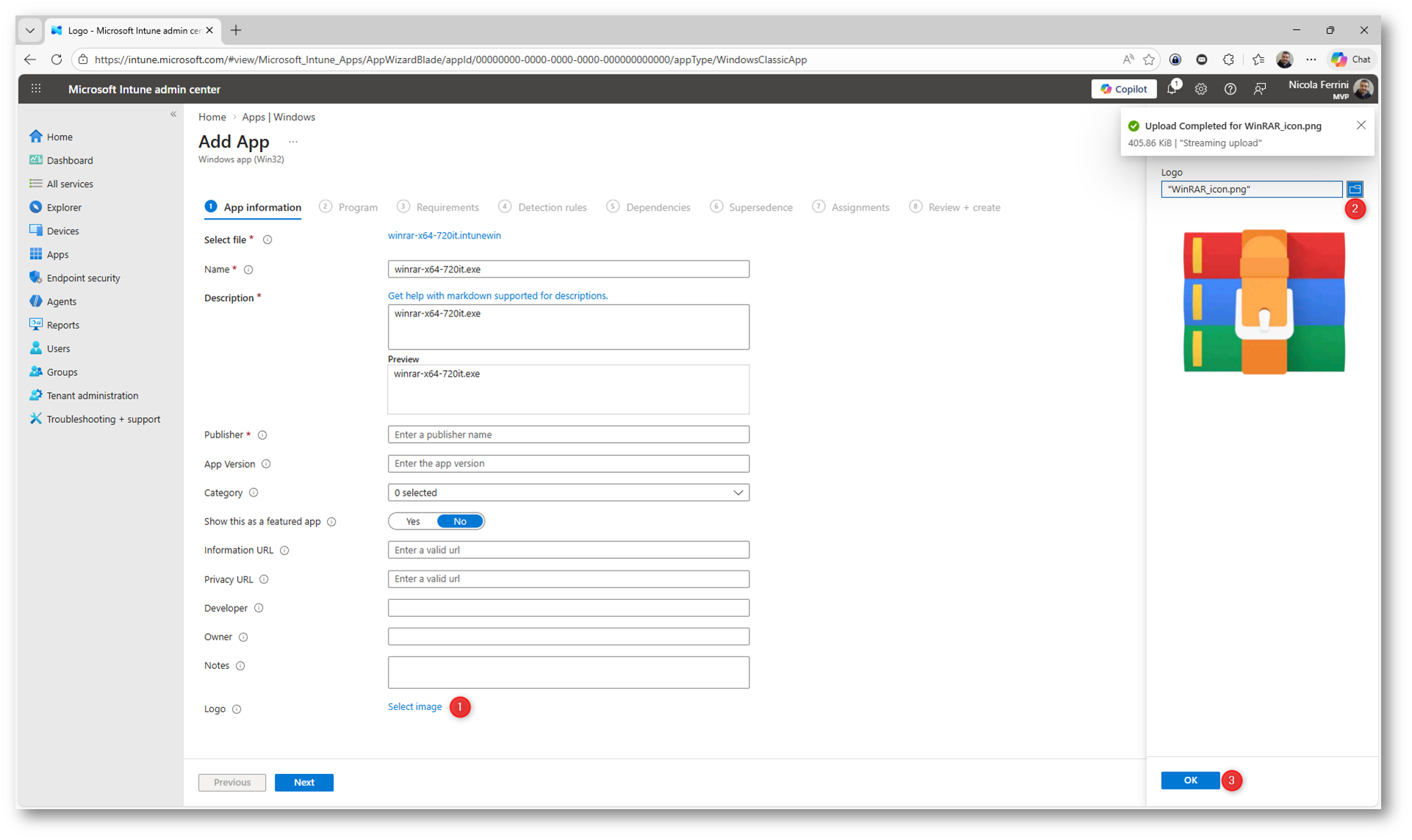Click the help question mark icon
This screenshot has height=840, width=1412.
click(1230, 90)
